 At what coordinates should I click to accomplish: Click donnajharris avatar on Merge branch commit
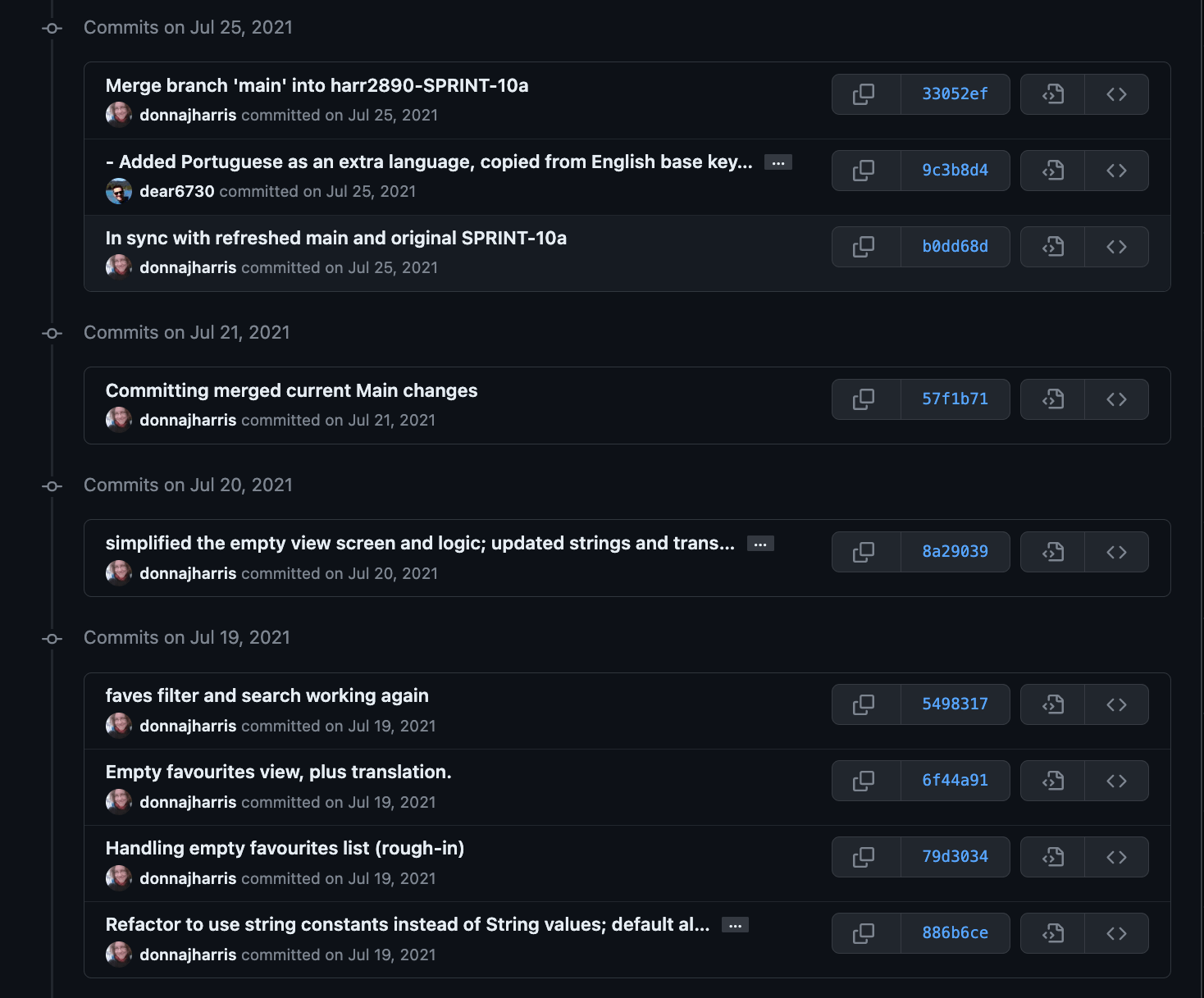pyautogui.click(x=119, y=115)
